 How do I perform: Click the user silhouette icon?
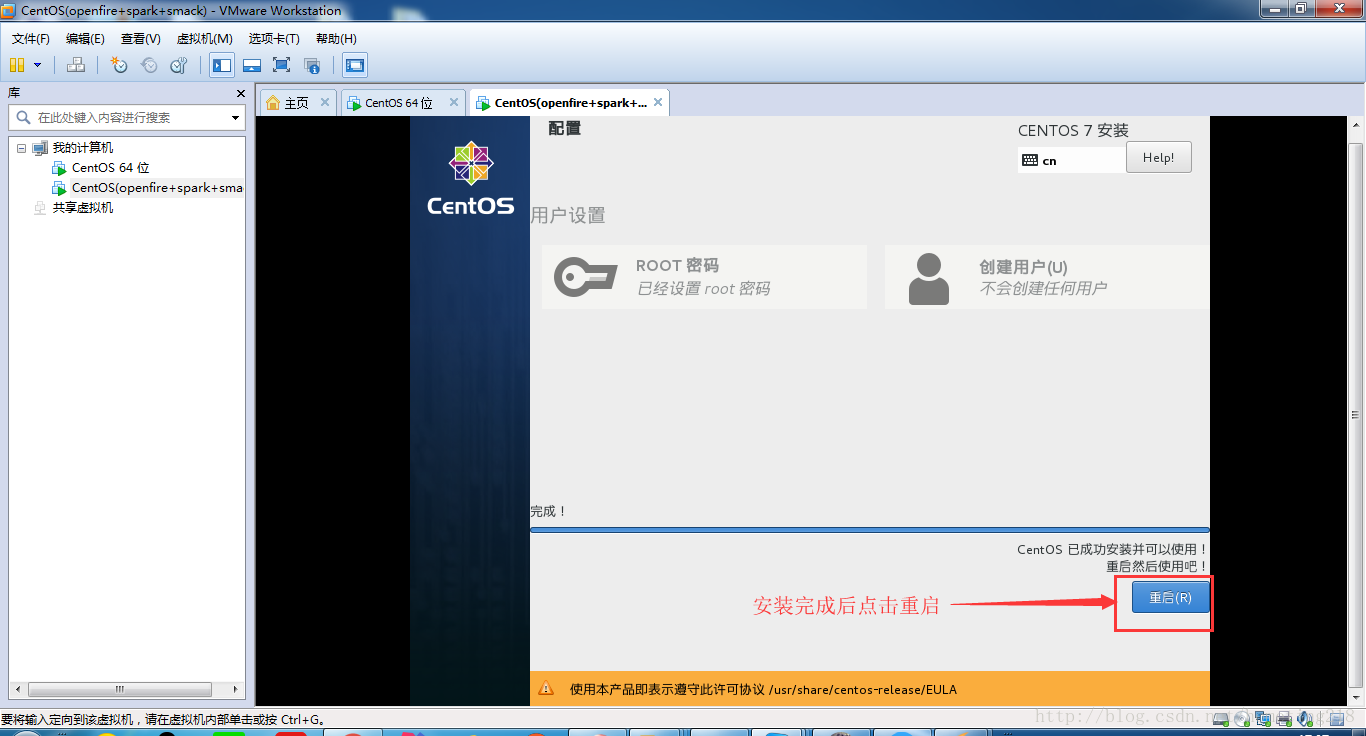click(x=928, y=278)
